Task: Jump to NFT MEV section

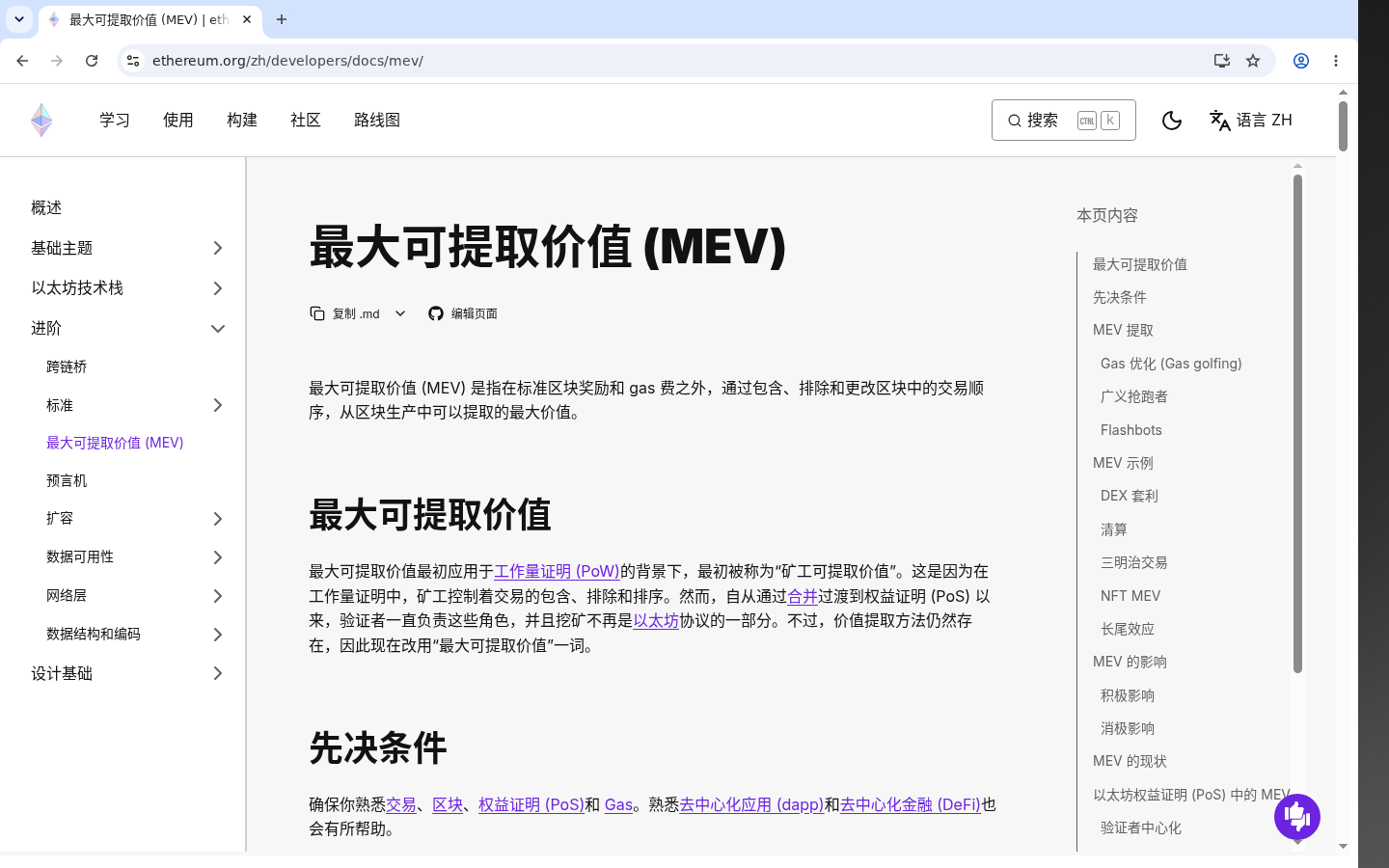Action: point(1130,596)
